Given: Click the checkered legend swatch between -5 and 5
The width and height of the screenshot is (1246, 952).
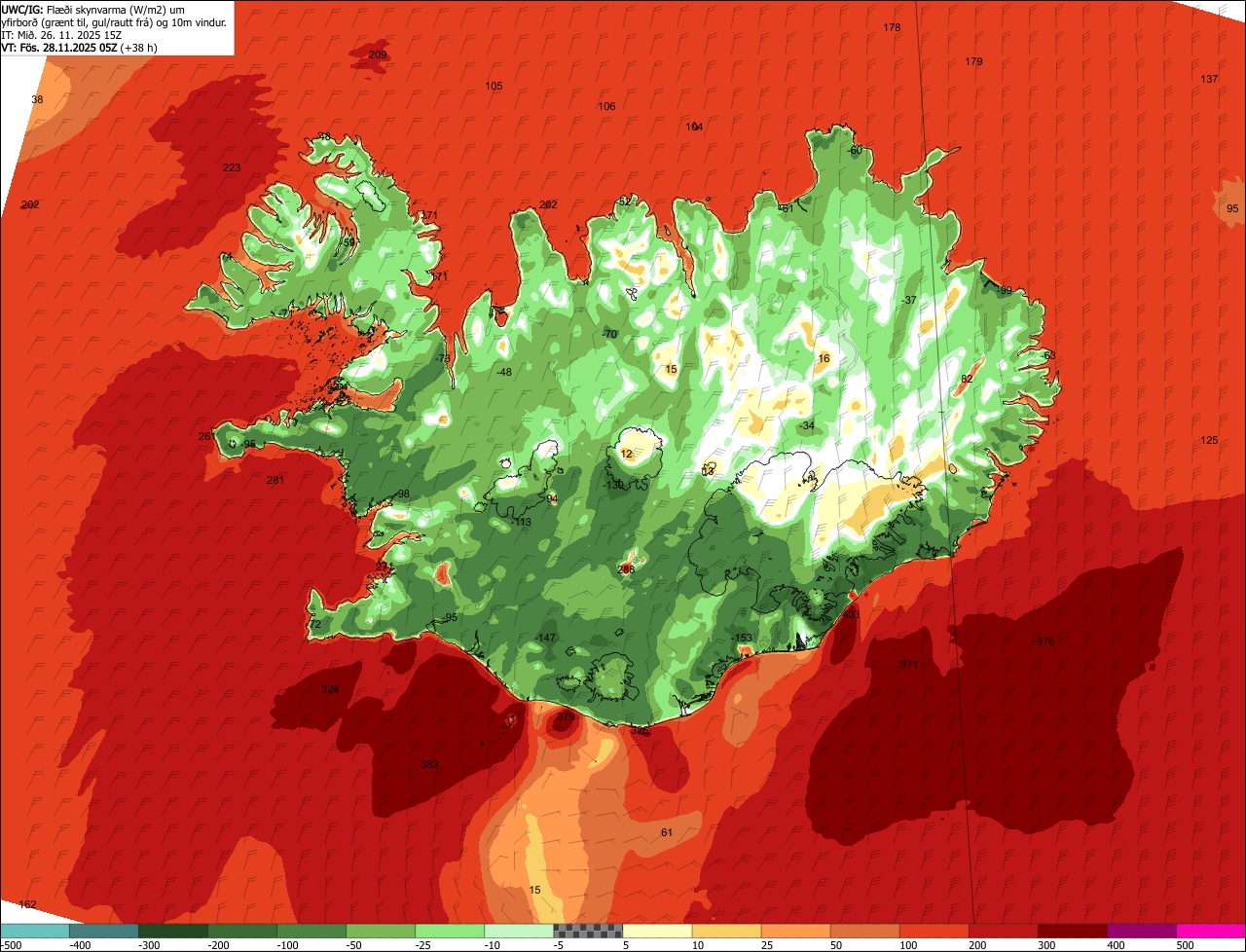Looking at the screenshot, I should tap(588, 931).
